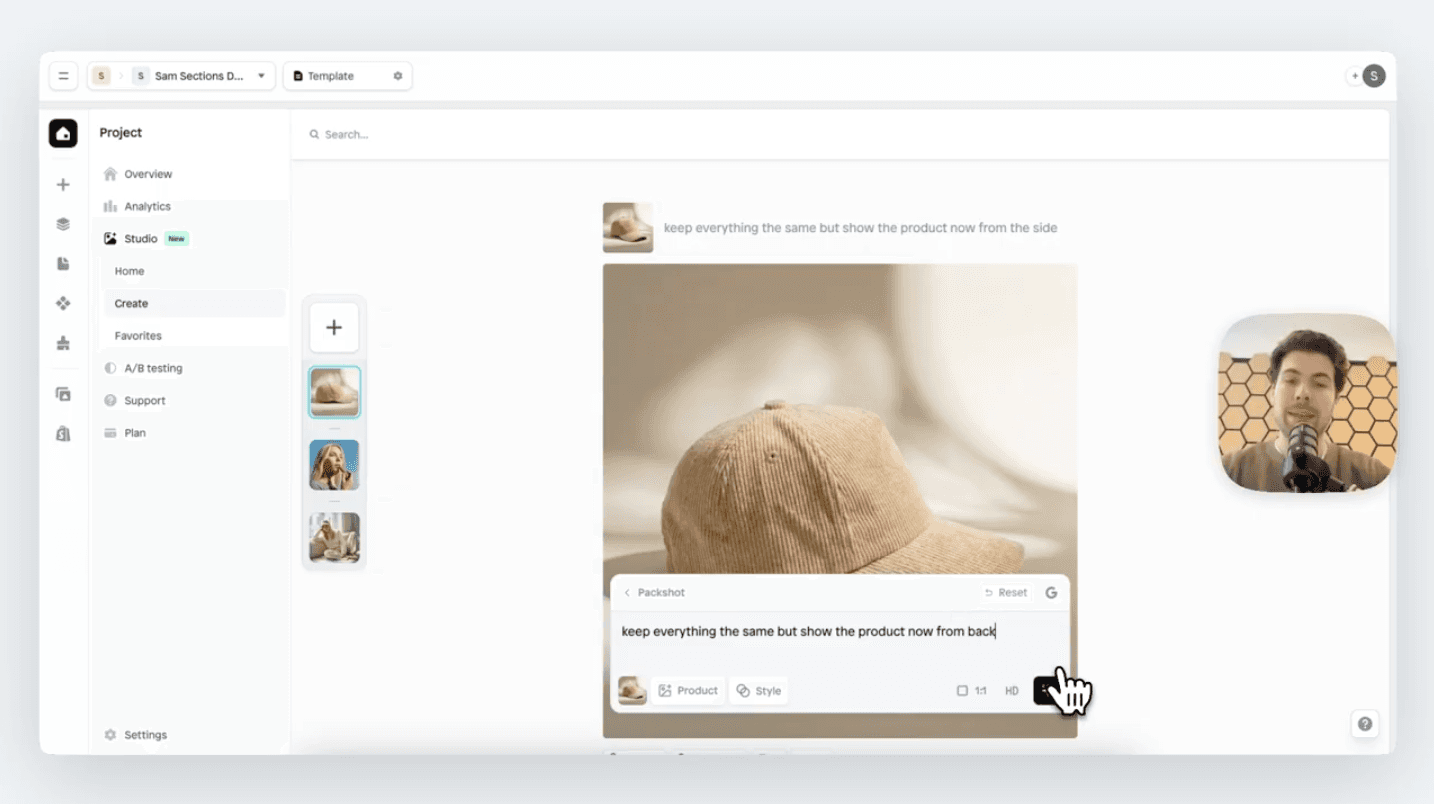Click the presenter webcam video bubble
1434x804 pixels.
(x=1306, y=403)
